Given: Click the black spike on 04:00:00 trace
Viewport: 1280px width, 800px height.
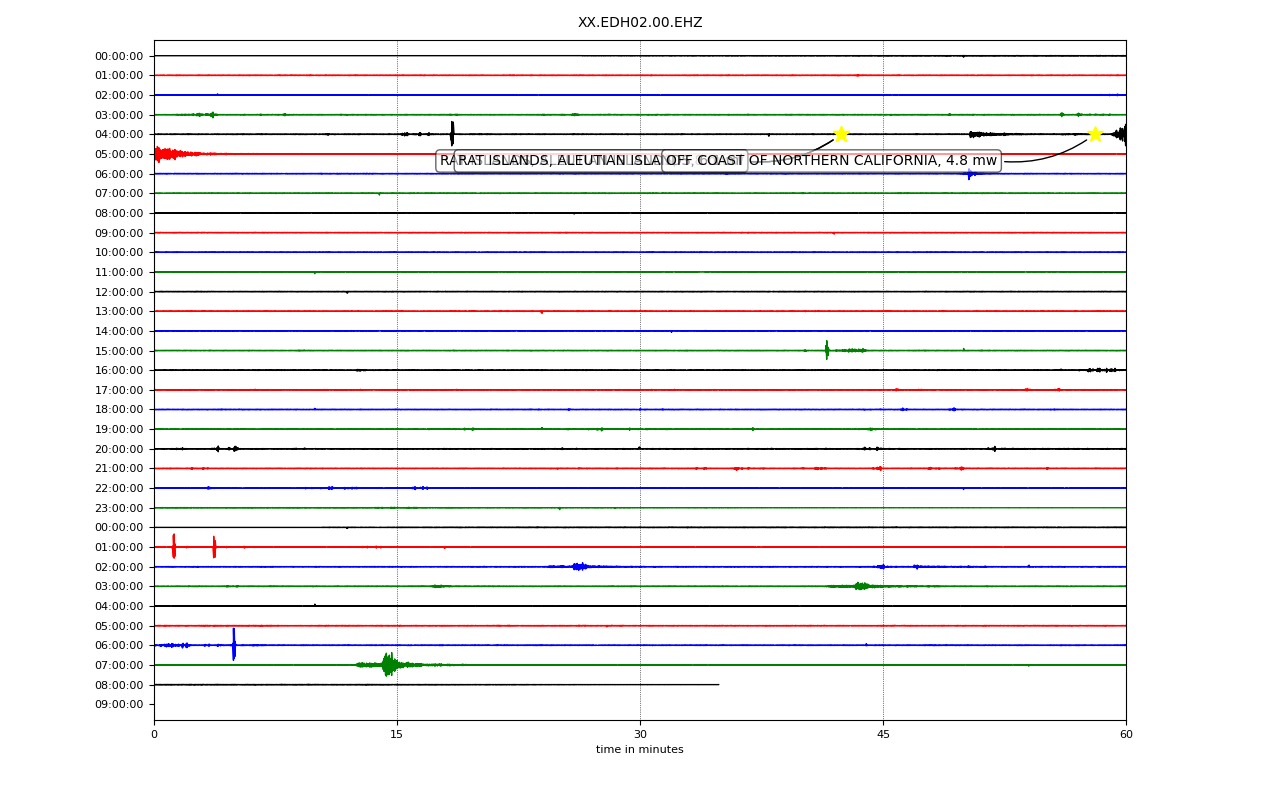Looking at the screenshot, I should [x=452, y=133].
